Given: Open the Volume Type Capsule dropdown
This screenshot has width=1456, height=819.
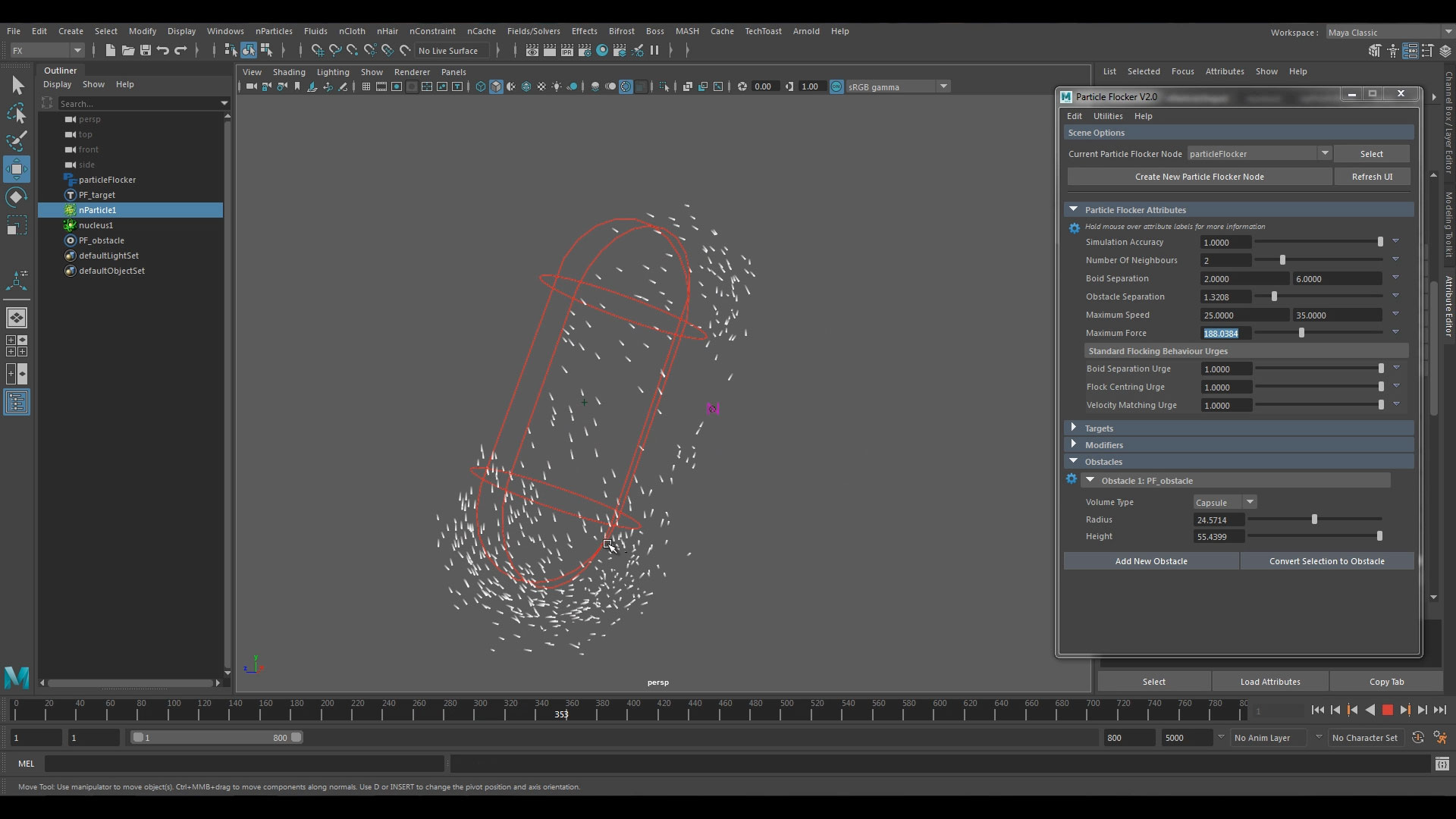Looking at the screenshot, I should tap(1249, 502).
